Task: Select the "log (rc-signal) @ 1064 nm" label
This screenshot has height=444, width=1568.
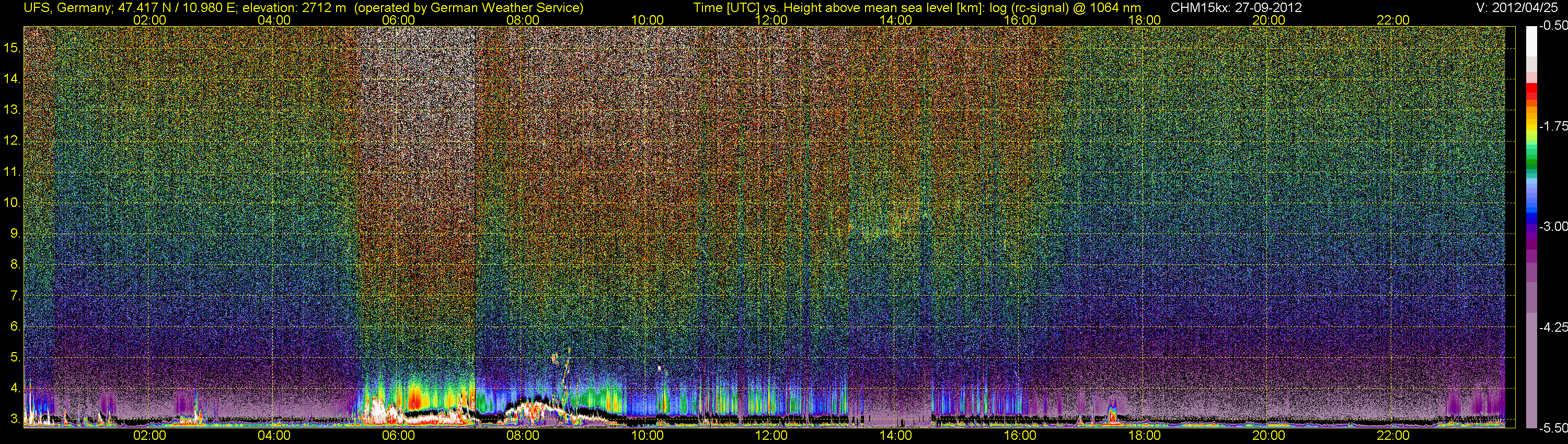Action: [x=1065, y=8]
